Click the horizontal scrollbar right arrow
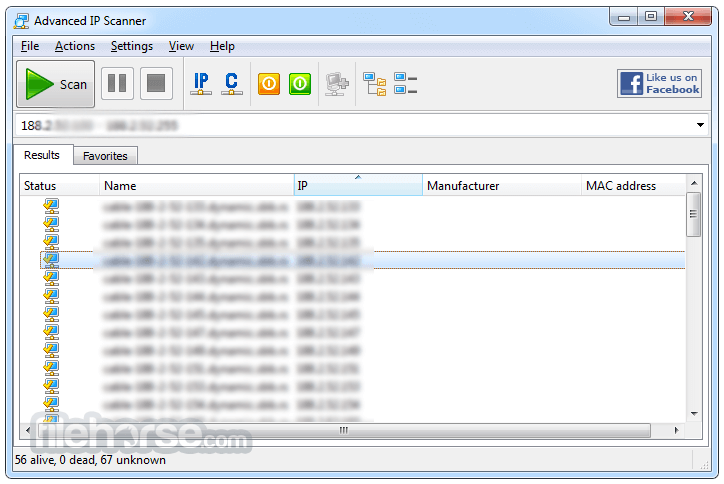 [676, 430]
